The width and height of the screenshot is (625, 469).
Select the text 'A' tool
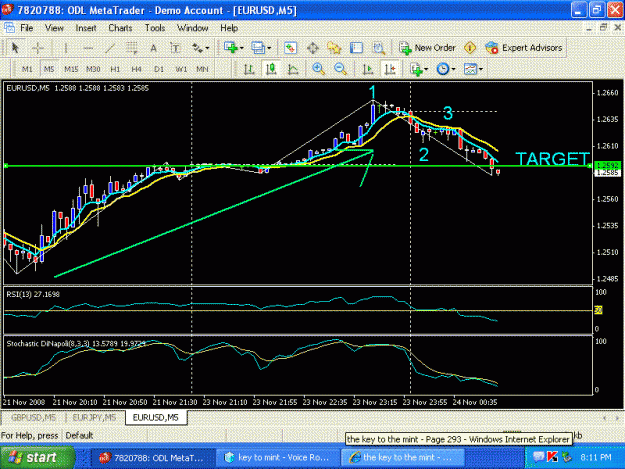pos(153,48)
